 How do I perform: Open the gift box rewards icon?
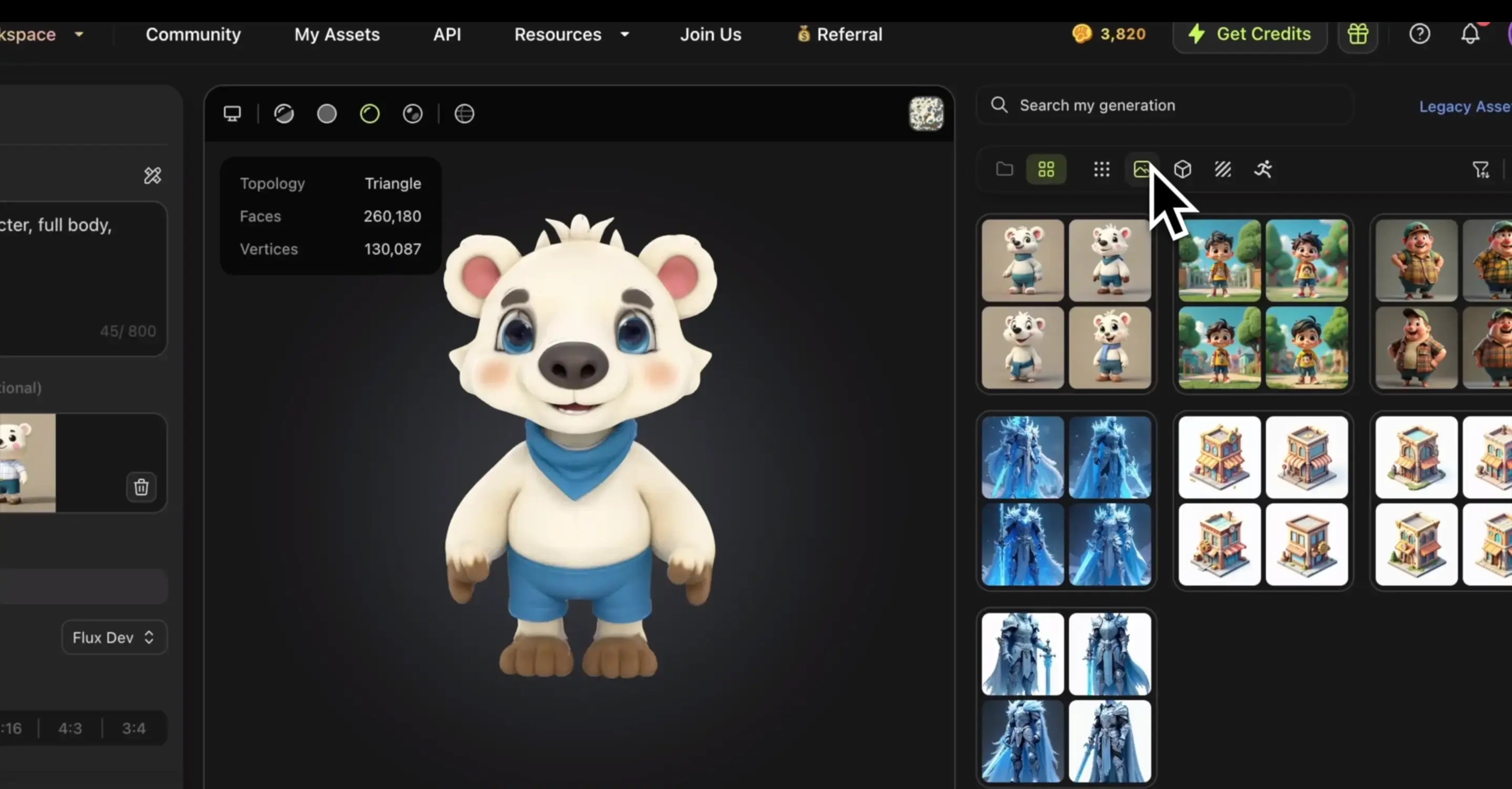click(1358, 34)
